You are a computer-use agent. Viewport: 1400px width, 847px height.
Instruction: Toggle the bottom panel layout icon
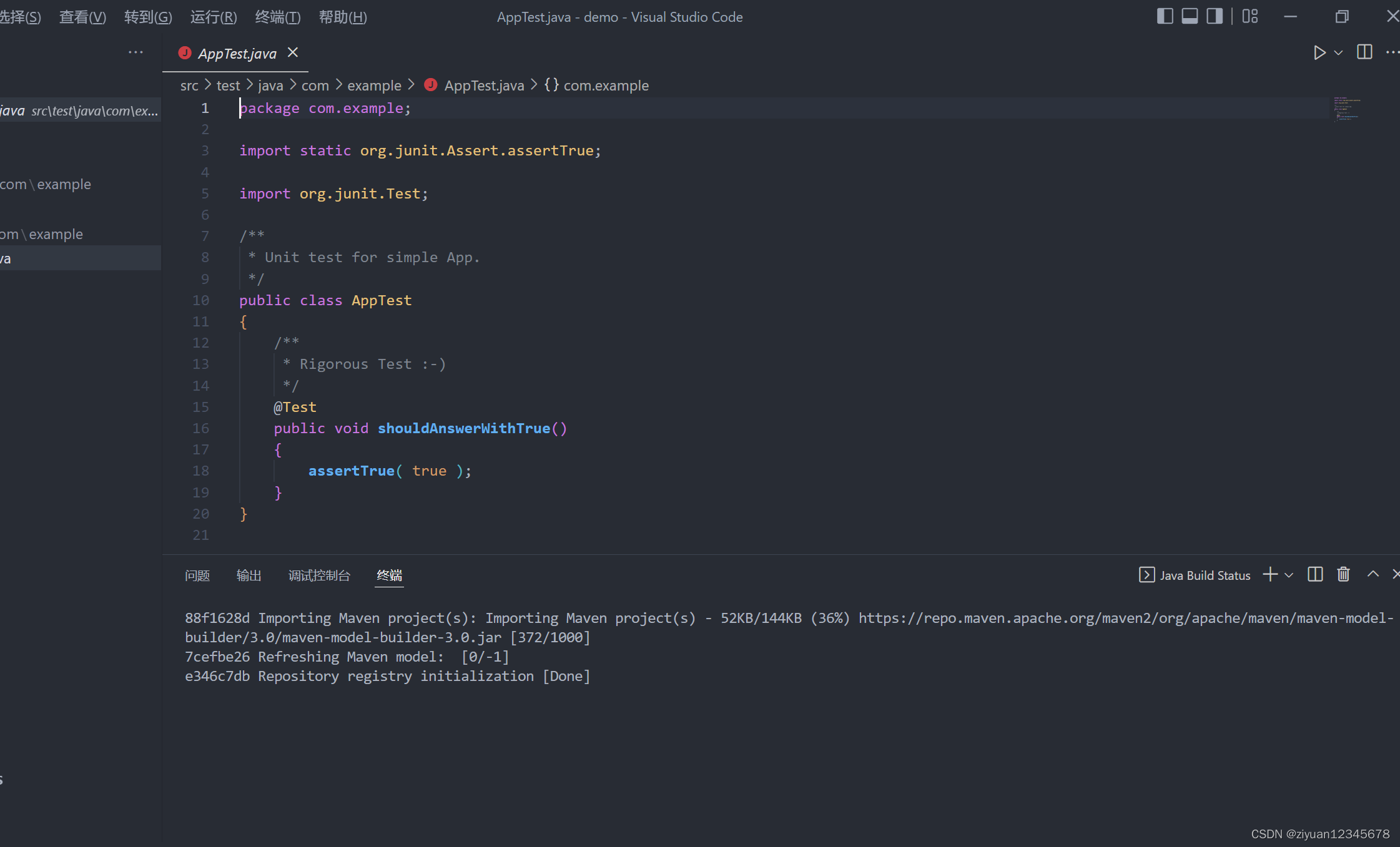point(1190,16)
